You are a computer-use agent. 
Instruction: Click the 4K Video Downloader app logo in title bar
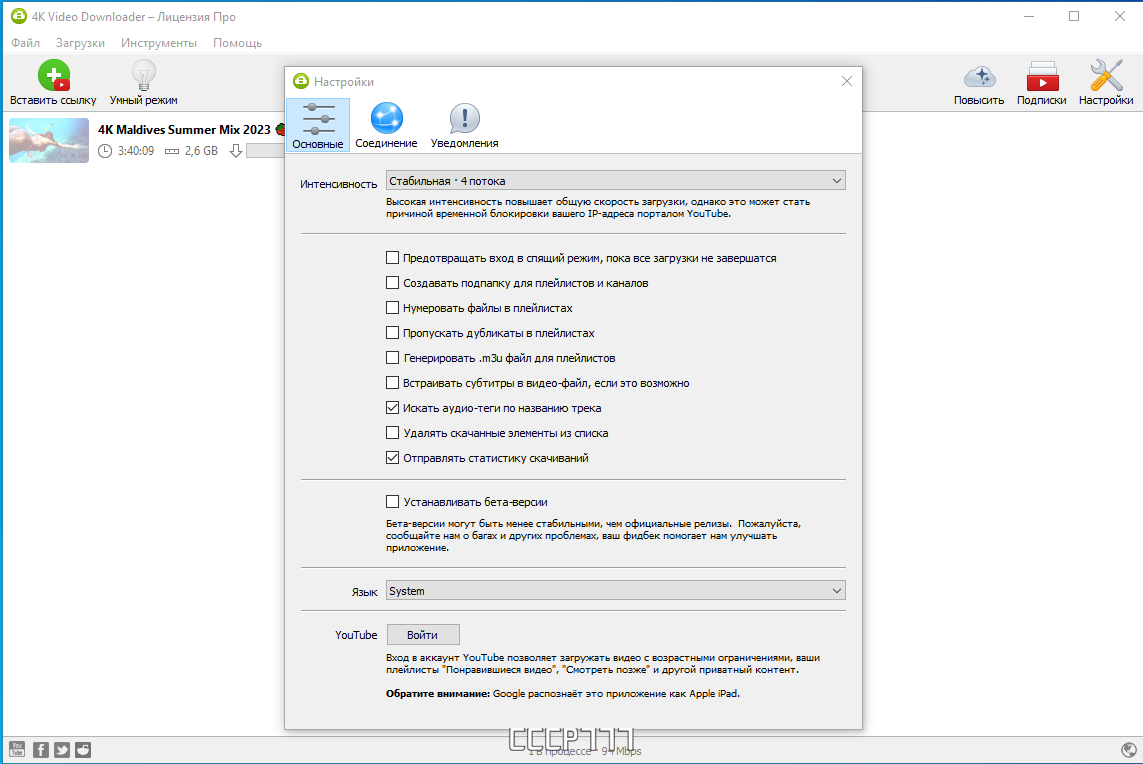(18, 16)
